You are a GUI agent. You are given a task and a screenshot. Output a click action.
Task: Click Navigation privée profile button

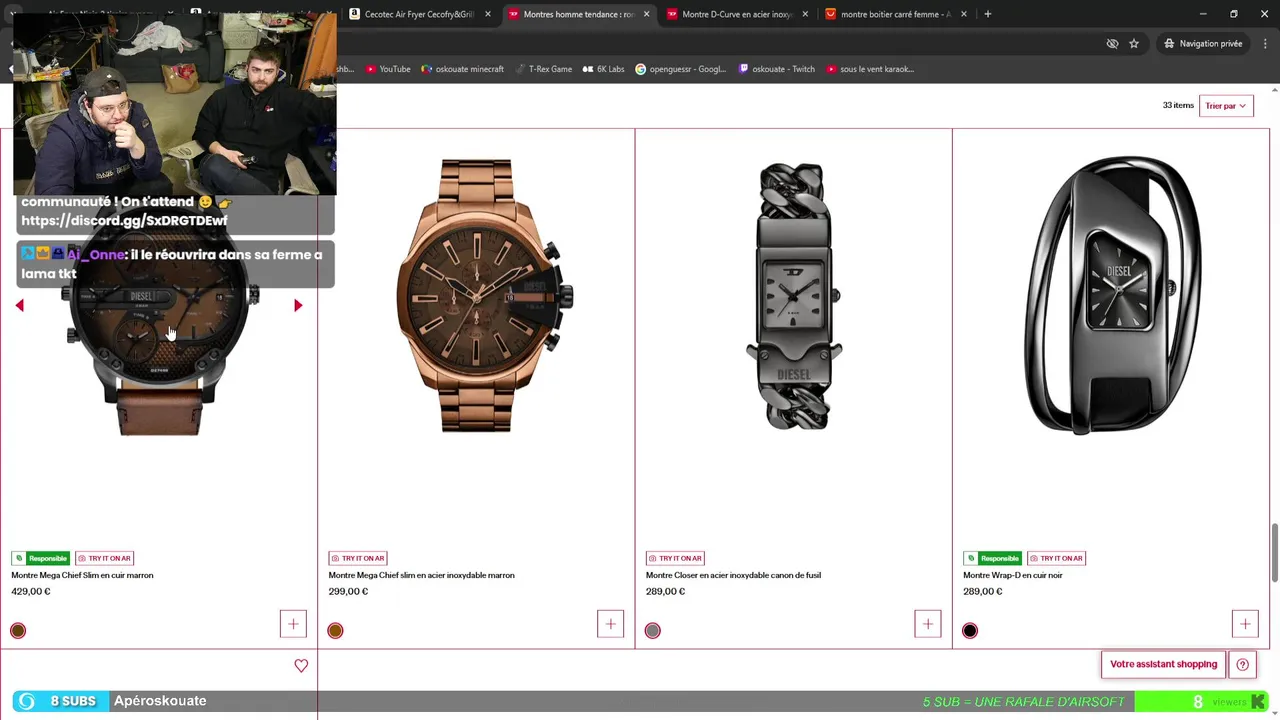[1202, 44]
